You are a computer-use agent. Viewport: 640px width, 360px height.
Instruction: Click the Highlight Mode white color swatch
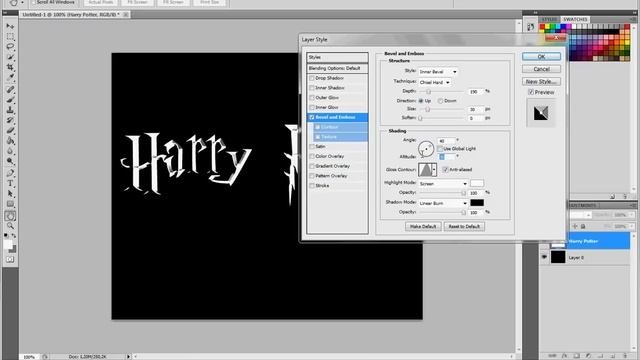pyautogui.click(x=477, y=183)
